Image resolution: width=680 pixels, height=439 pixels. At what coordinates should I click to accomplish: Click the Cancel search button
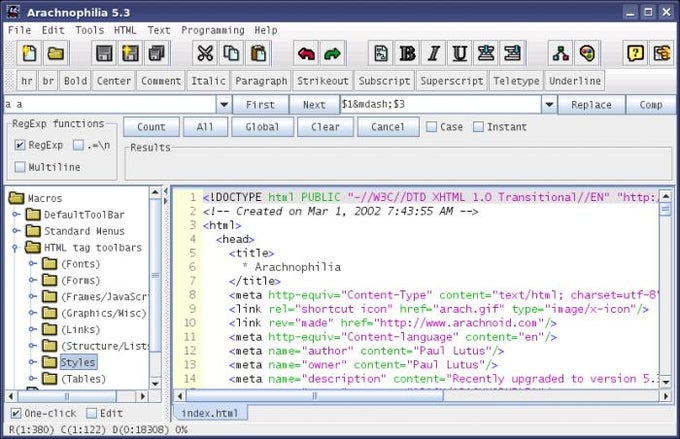(388, 127)
